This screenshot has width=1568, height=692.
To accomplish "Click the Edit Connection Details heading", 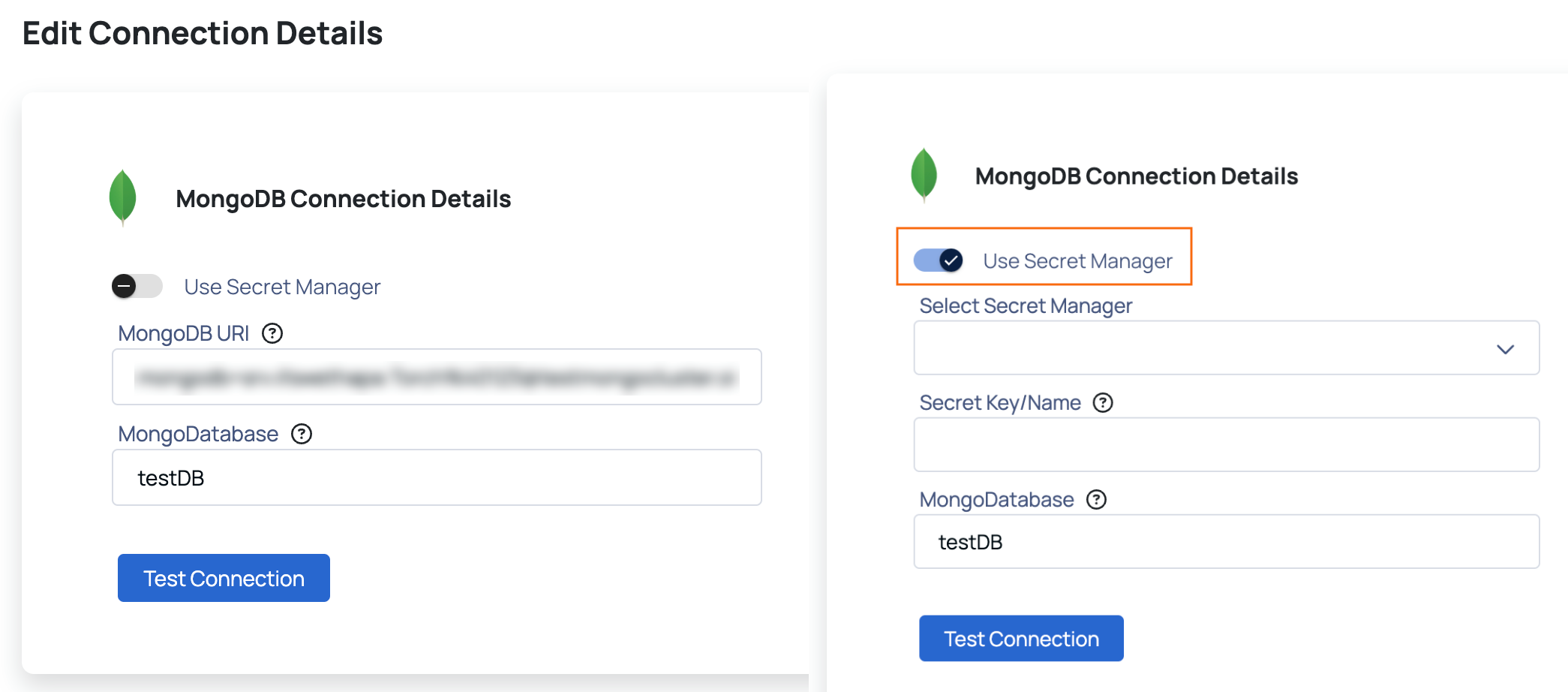I will tap(203, 34).
